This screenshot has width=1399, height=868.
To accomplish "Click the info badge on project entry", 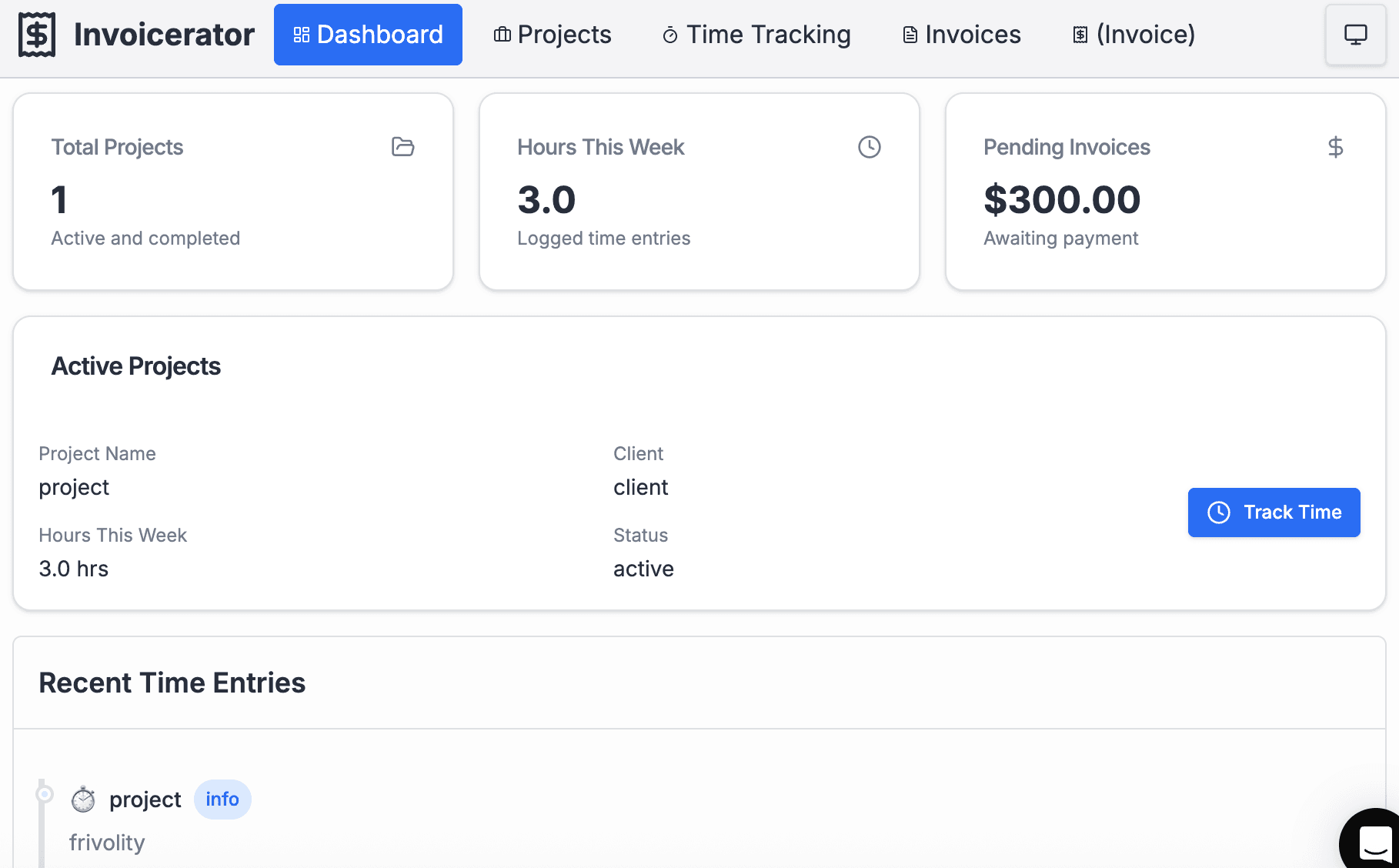I will 222,800.
